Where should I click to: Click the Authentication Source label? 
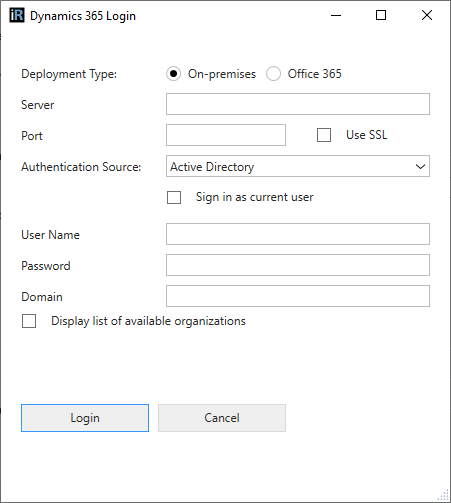click(81, 167)
